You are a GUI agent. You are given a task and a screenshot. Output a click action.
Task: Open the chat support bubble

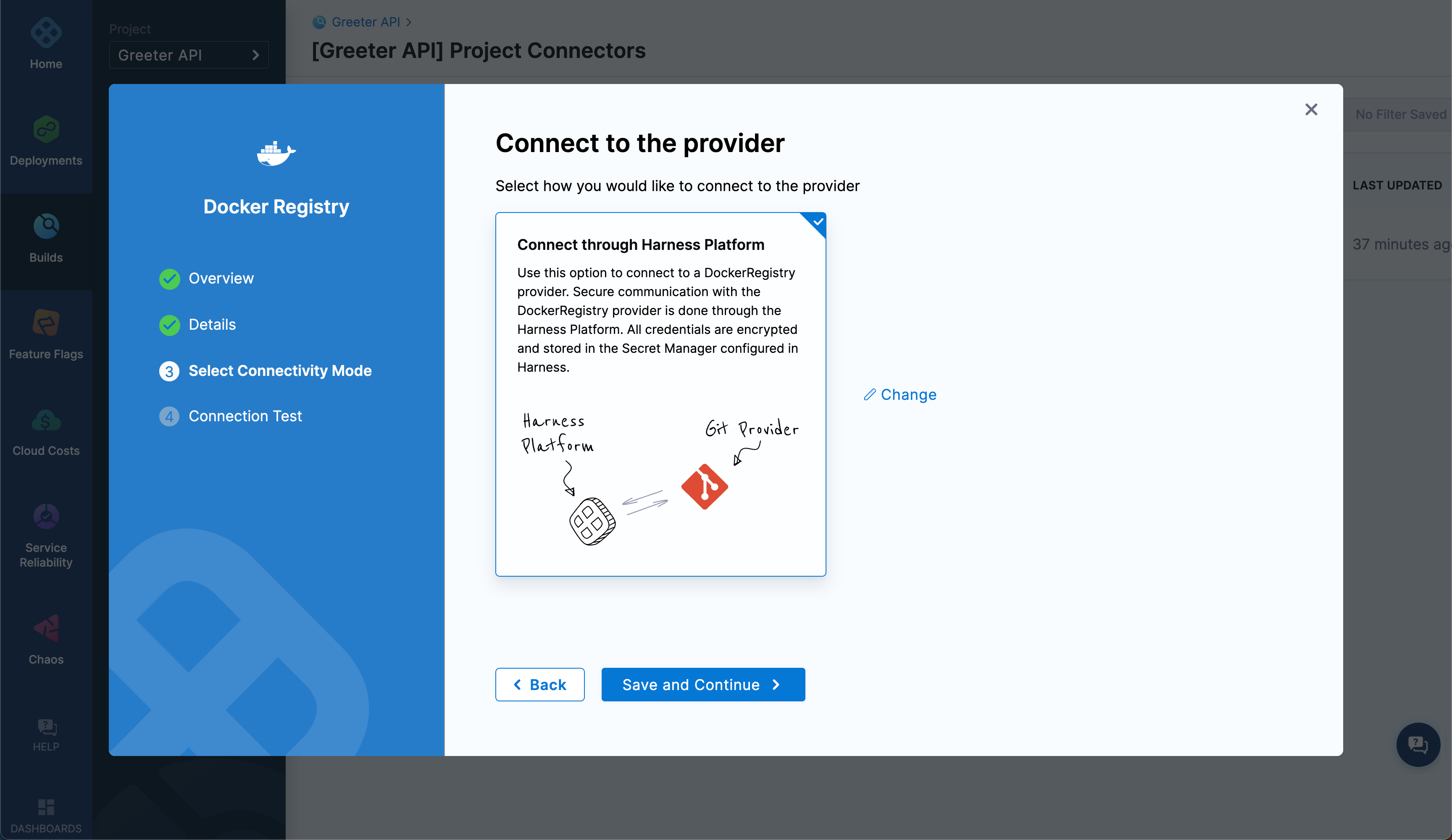click(x=1418, y=744)
